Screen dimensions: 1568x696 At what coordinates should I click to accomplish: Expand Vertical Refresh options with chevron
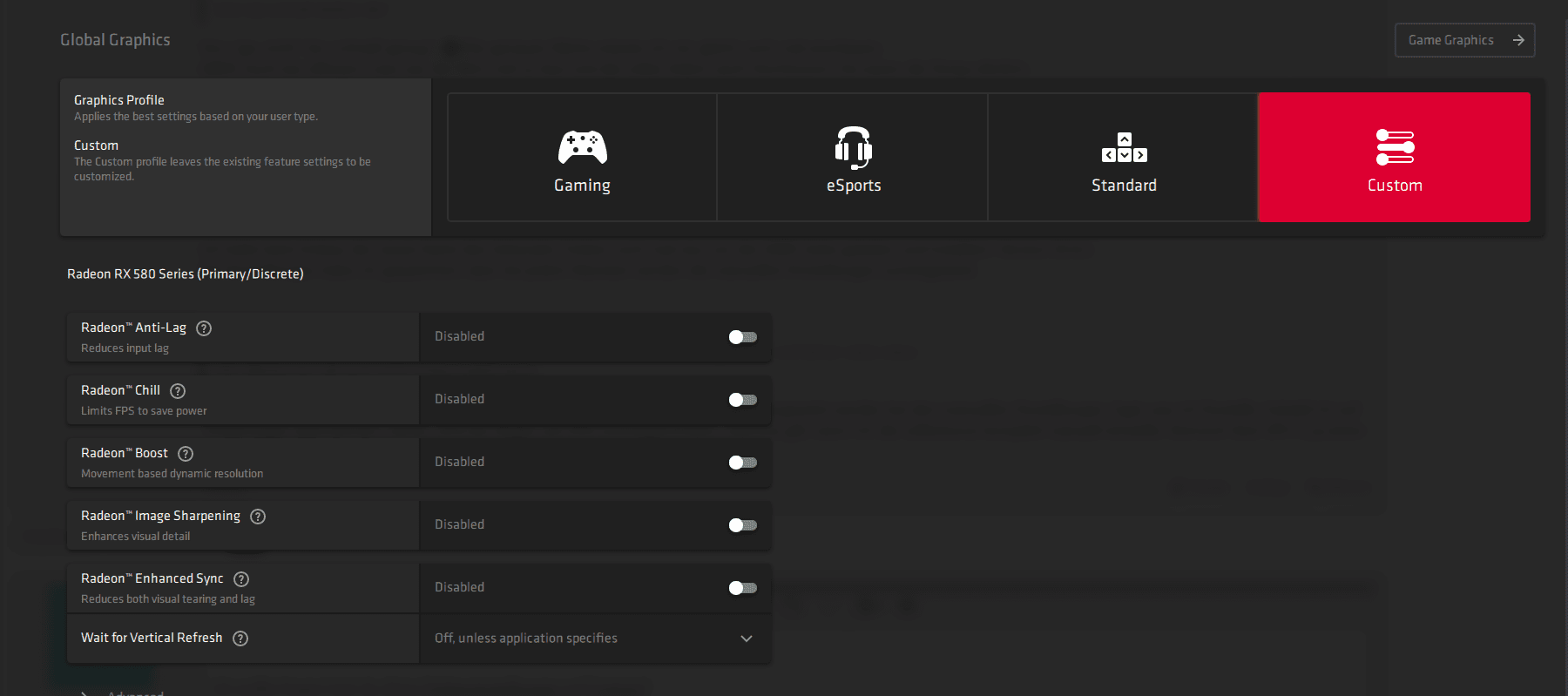tap(747, 639)
